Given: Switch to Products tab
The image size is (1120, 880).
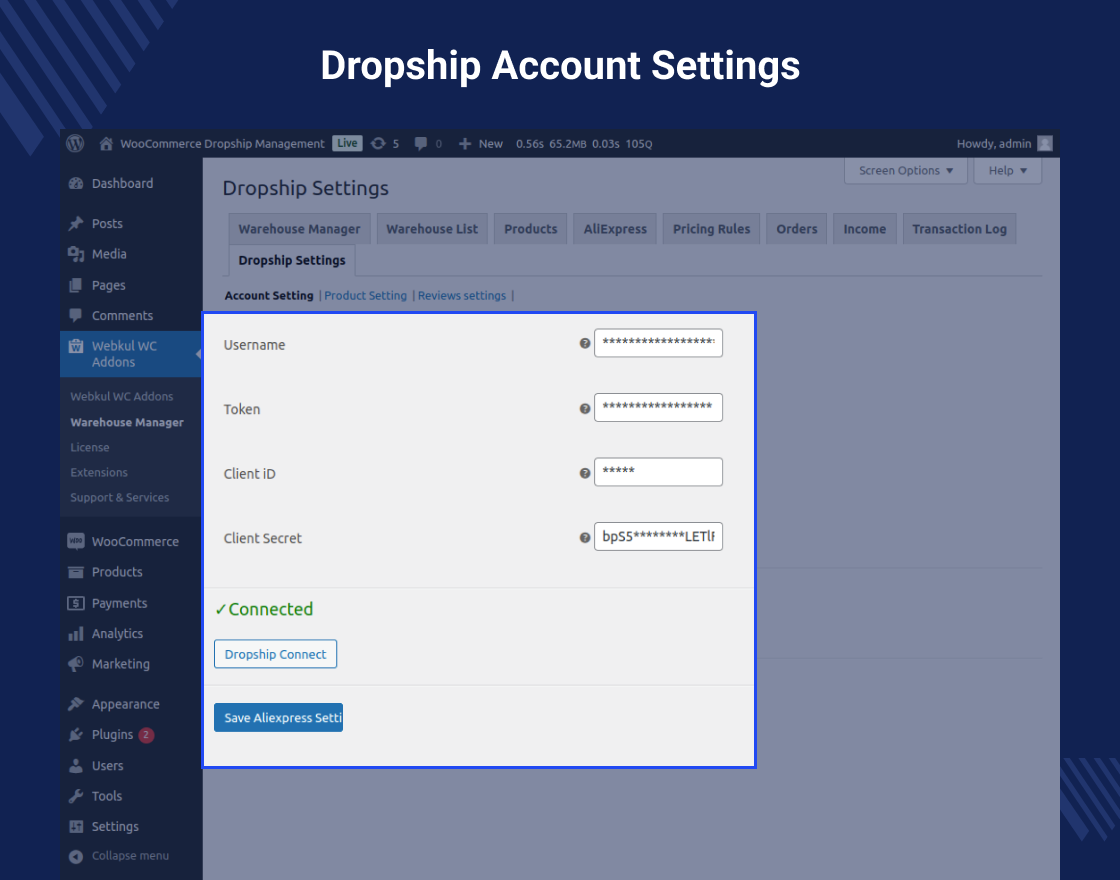Looking at the screenshot, I should point(531,229).
